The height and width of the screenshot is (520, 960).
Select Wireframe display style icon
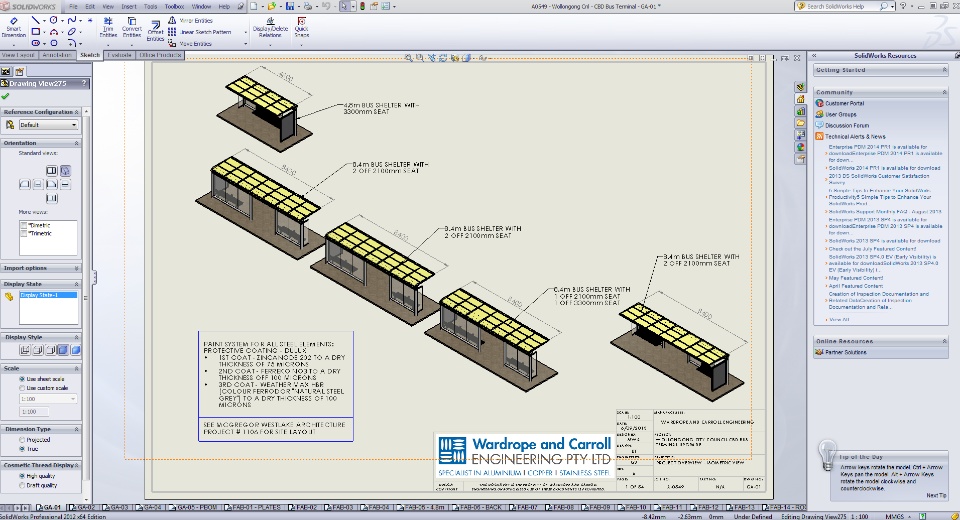tap(24, 350)
